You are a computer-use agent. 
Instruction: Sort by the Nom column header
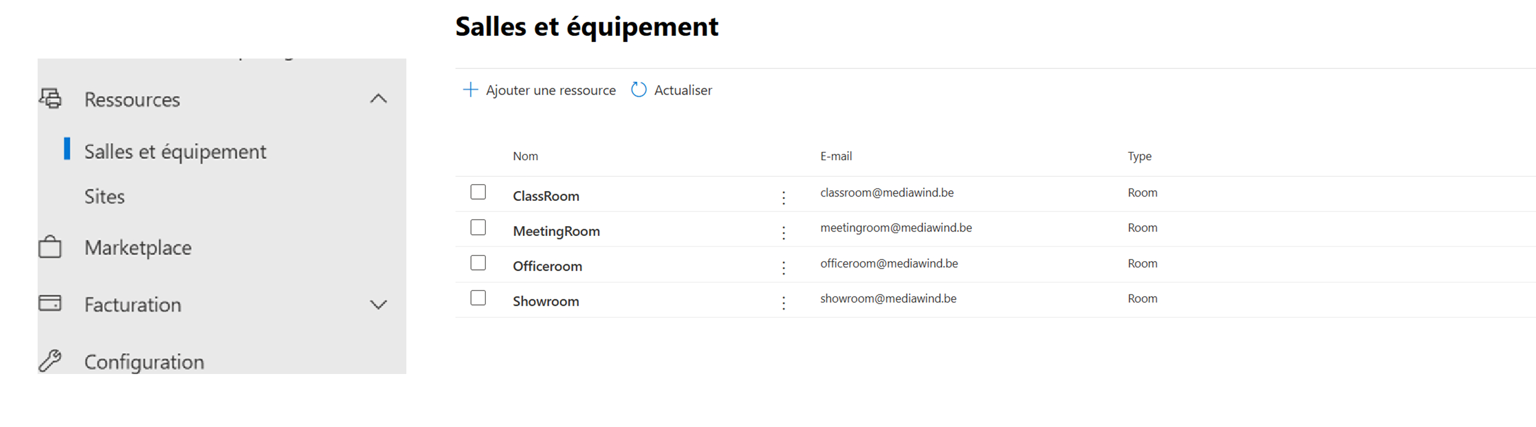(x=525, y=156)
